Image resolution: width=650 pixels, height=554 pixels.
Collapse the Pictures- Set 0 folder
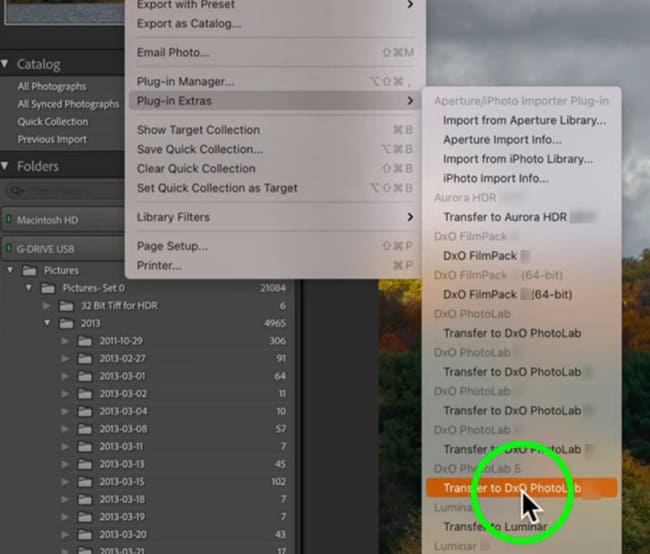(x=29, y=287)
